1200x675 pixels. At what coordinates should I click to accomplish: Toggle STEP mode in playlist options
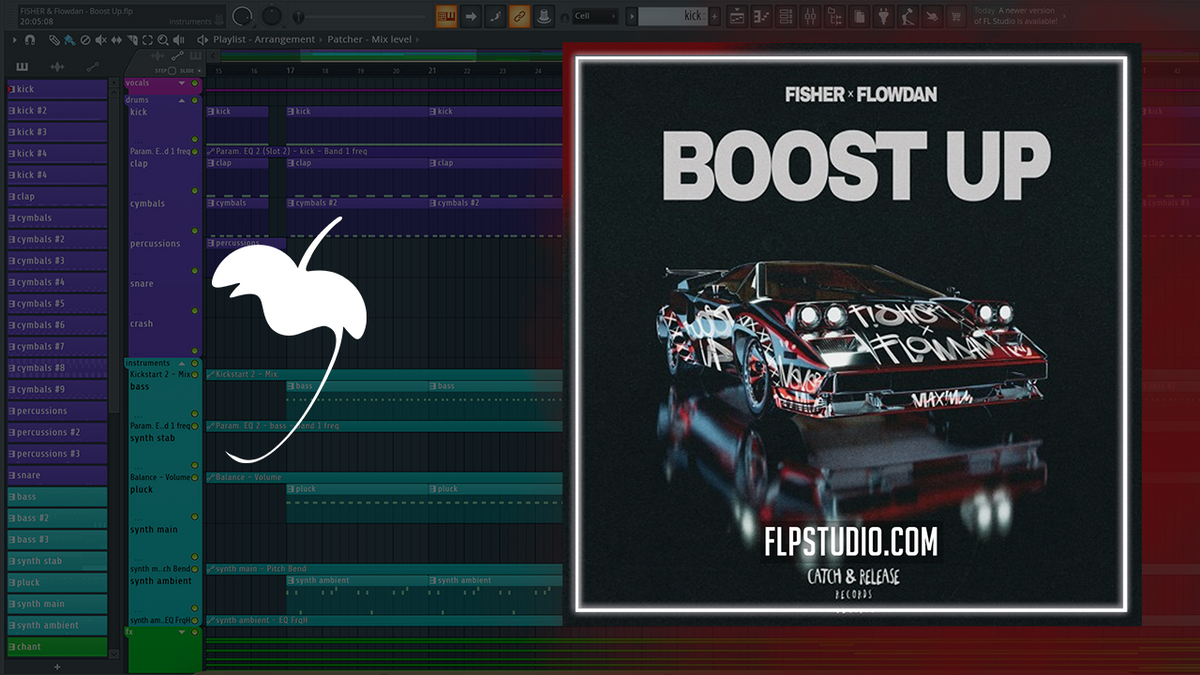pyautogui.click(x=172, y=71)
